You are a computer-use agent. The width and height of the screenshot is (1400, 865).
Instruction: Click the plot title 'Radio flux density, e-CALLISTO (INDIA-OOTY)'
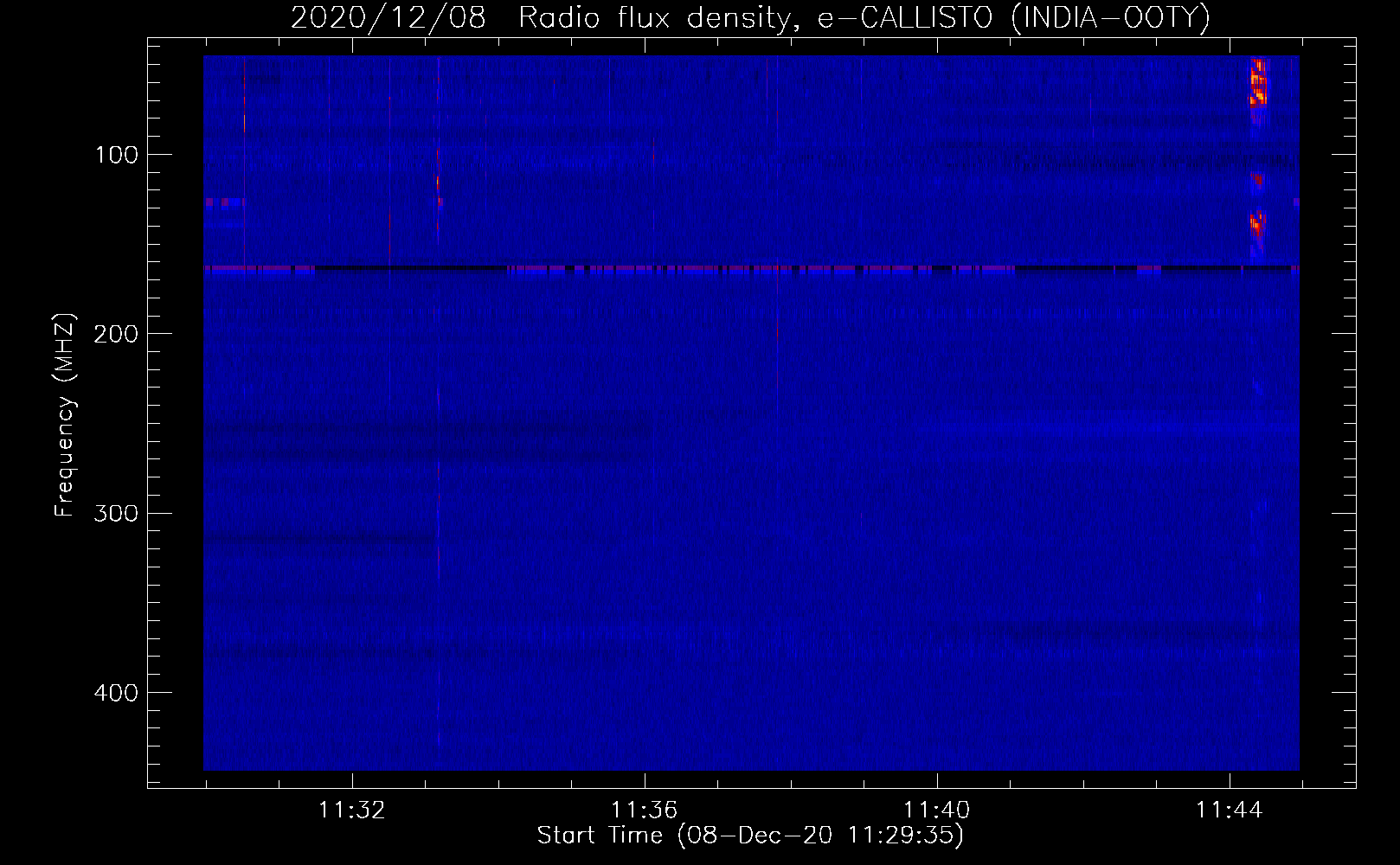coord(864,17)
